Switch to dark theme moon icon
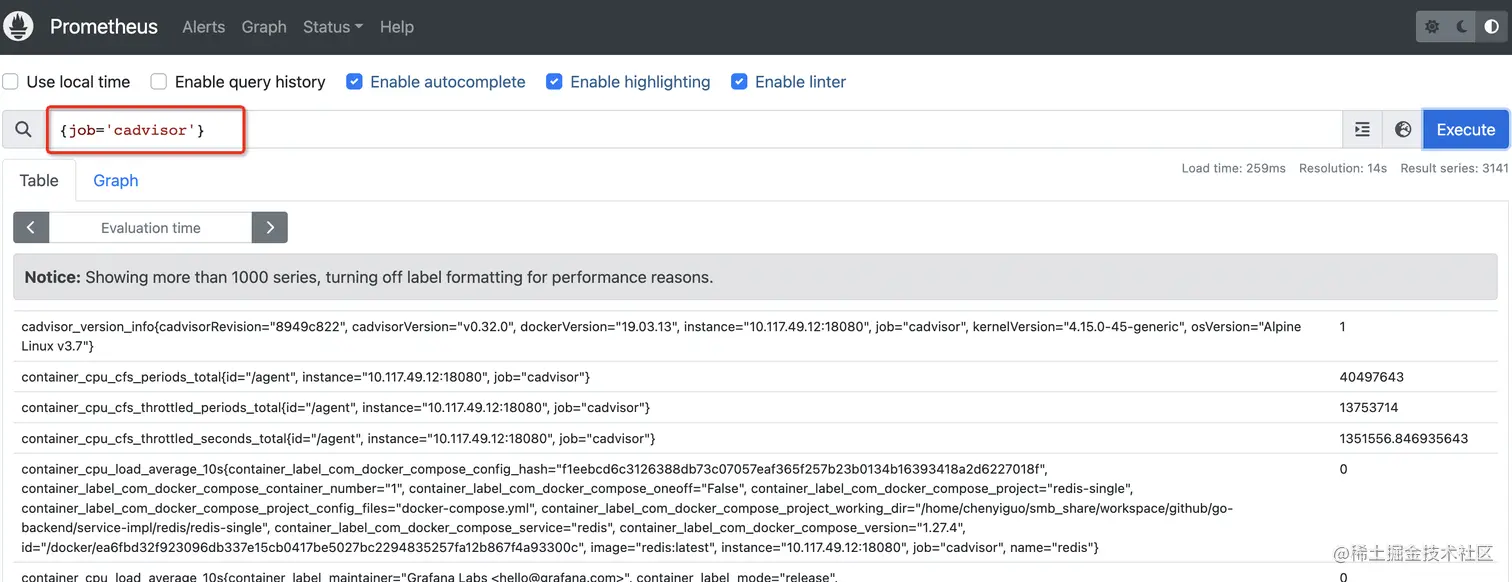Image resolution: width=1512 pixels, height=582 pixels. point(1462,27)
